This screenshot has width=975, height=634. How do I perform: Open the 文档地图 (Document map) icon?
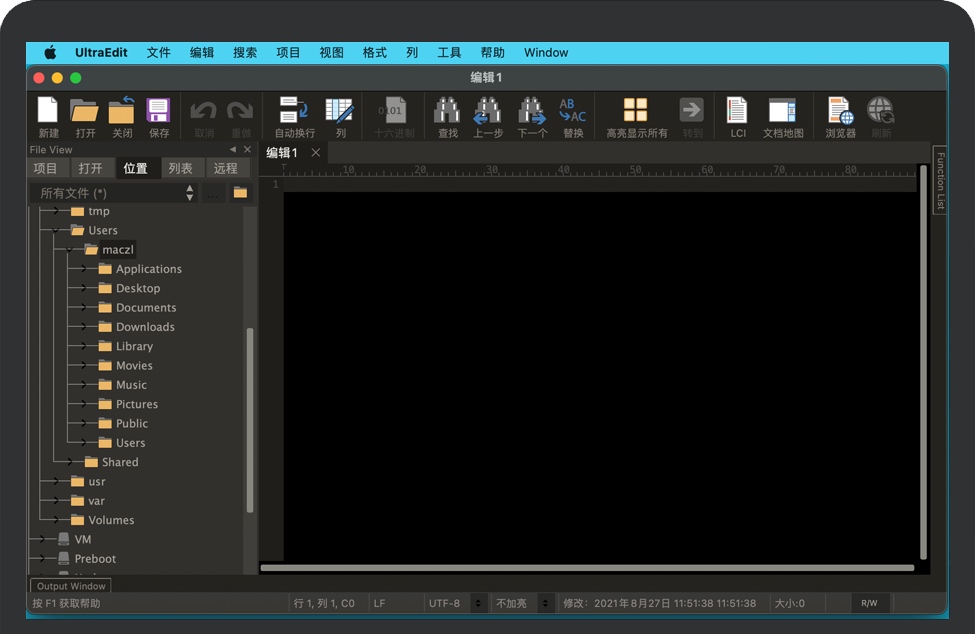[x=782, y=111]
